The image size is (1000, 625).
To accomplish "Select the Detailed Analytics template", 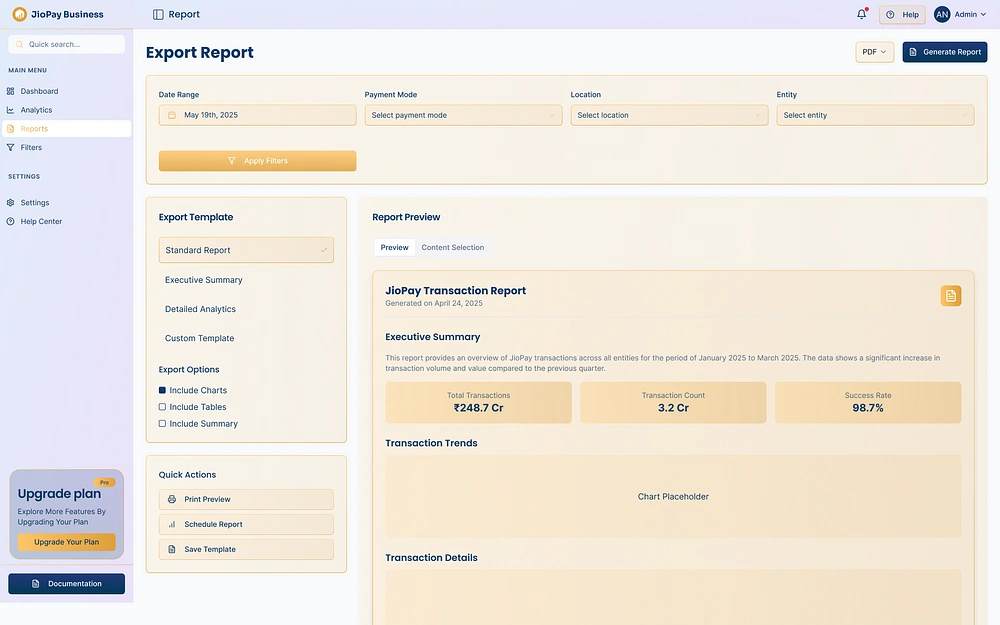I will coord(246,309).
